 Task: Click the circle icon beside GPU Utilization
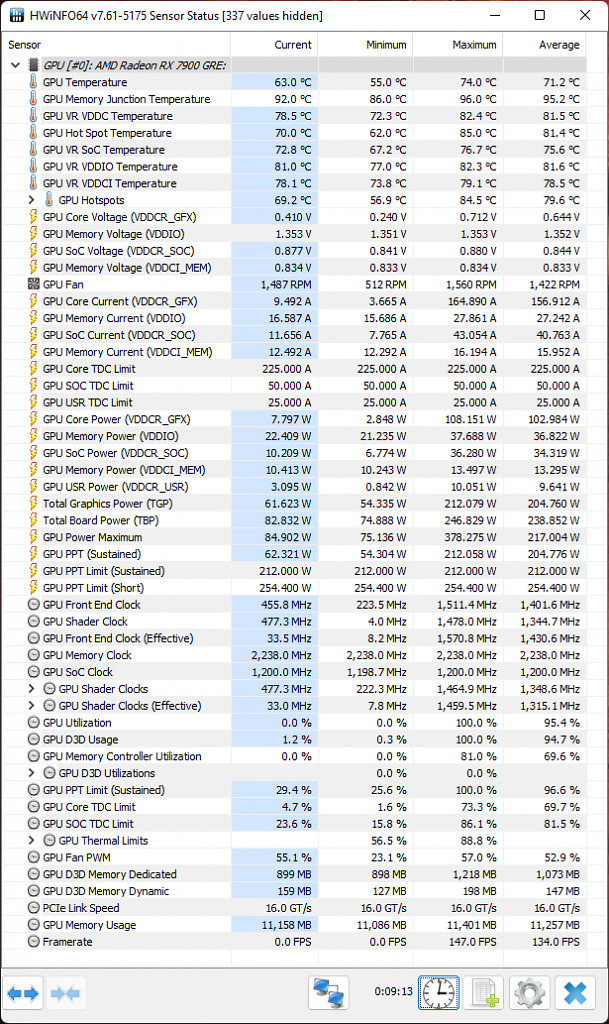[x=33, y=722]
